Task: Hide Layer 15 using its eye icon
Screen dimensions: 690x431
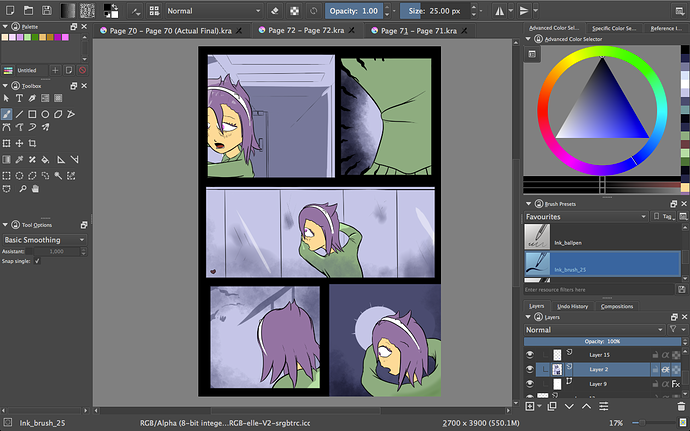Action: [531, 354]
